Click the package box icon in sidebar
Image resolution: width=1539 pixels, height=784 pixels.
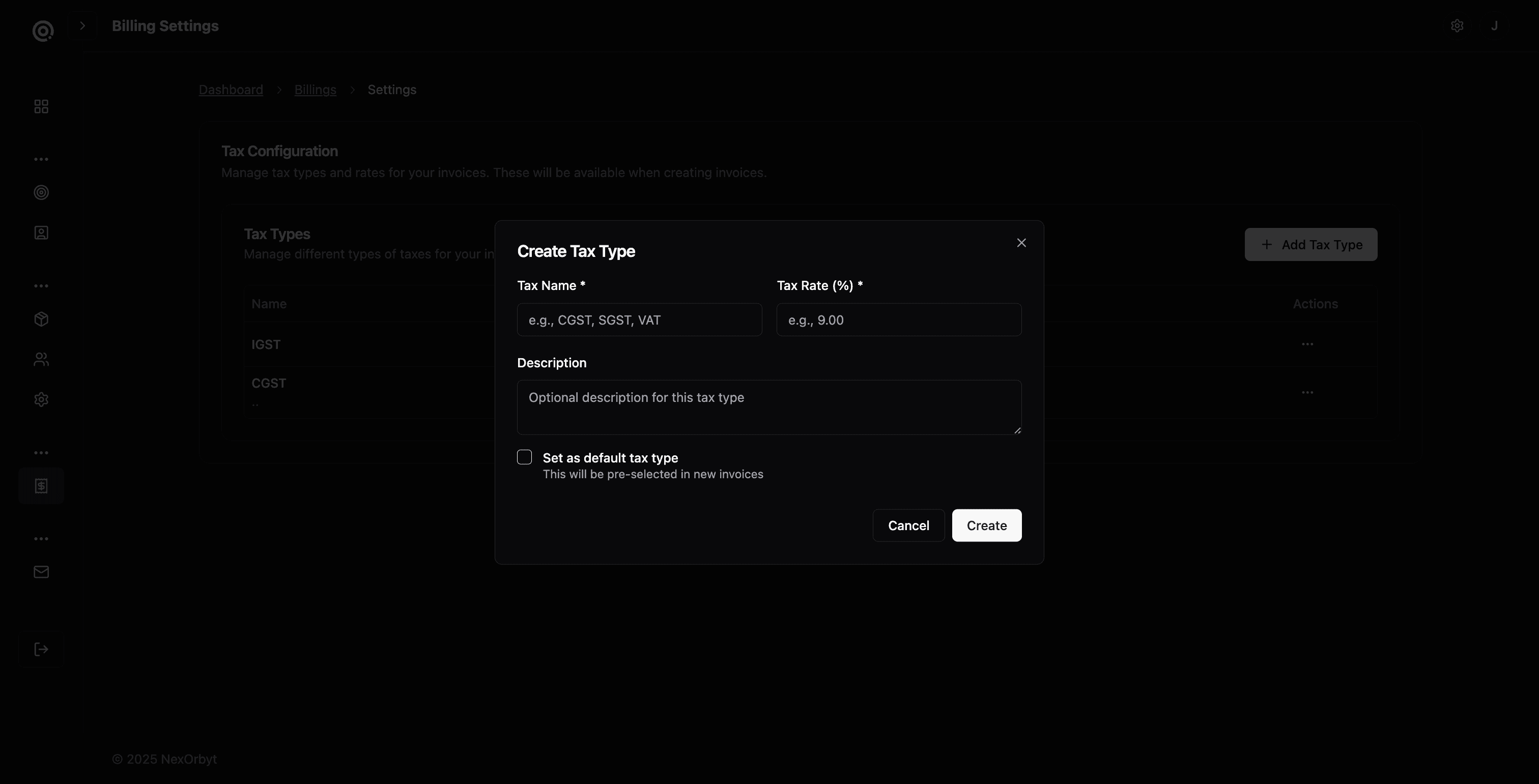[41, 320]
